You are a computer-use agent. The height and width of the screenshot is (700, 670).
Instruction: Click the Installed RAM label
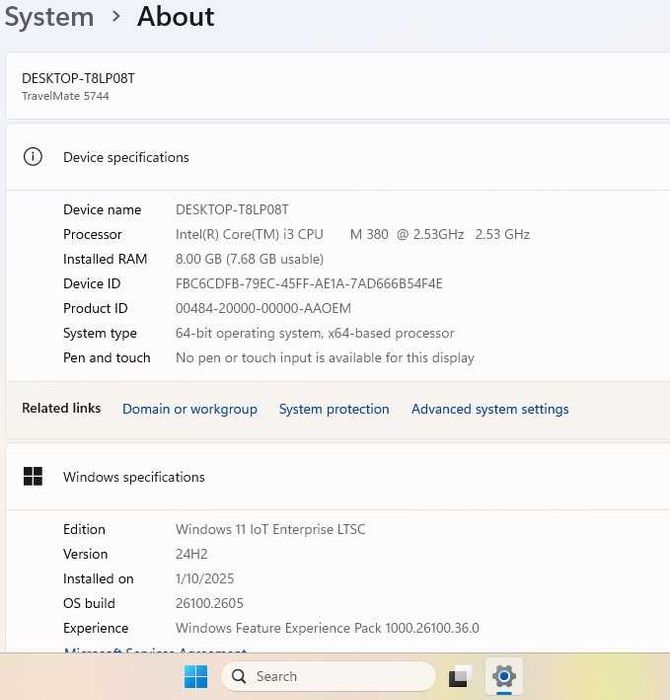coord(105,259)
